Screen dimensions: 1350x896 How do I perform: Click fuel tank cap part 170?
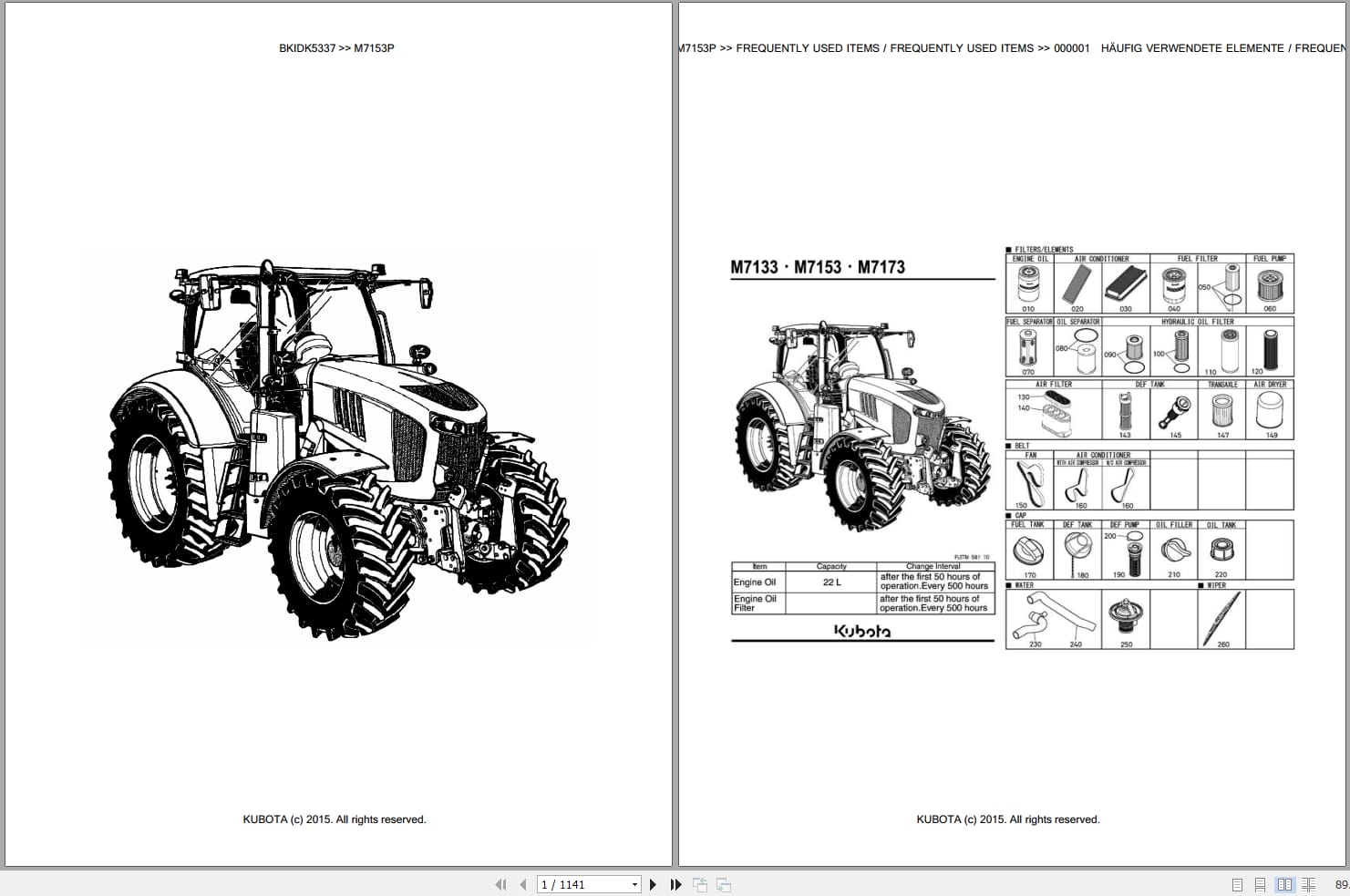click(1029, 551)
